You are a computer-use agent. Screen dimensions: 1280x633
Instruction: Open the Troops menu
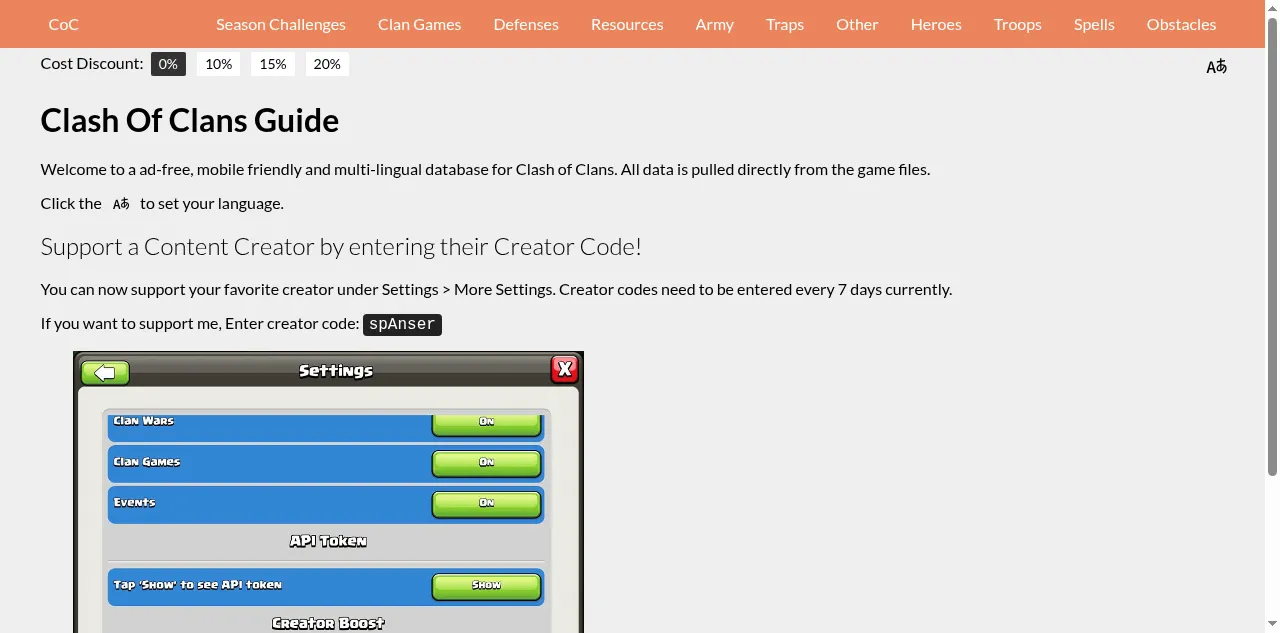click(x=1018, y=24)
